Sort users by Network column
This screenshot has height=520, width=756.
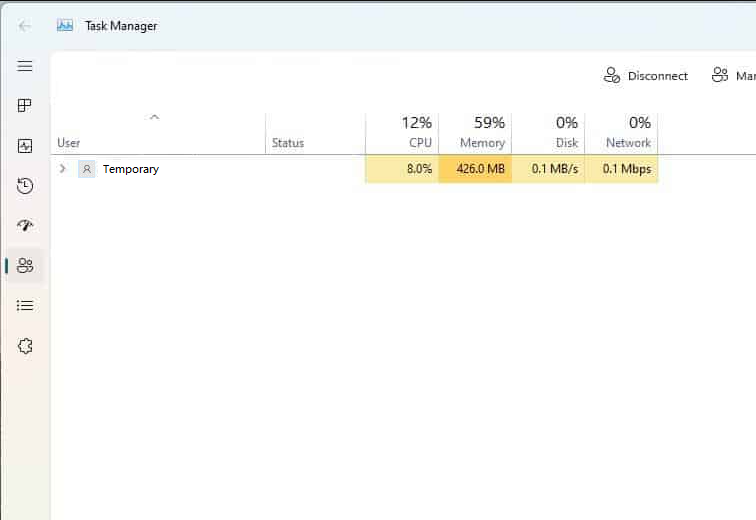pos(621,132)
